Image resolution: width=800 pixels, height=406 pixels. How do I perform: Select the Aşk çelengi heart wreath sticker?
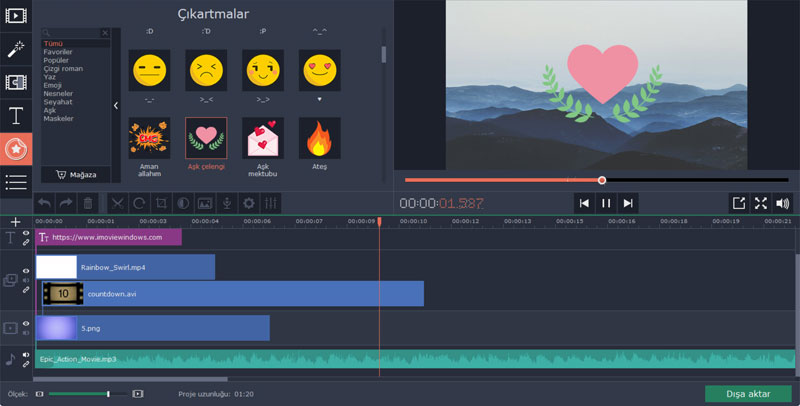point(206,138)
